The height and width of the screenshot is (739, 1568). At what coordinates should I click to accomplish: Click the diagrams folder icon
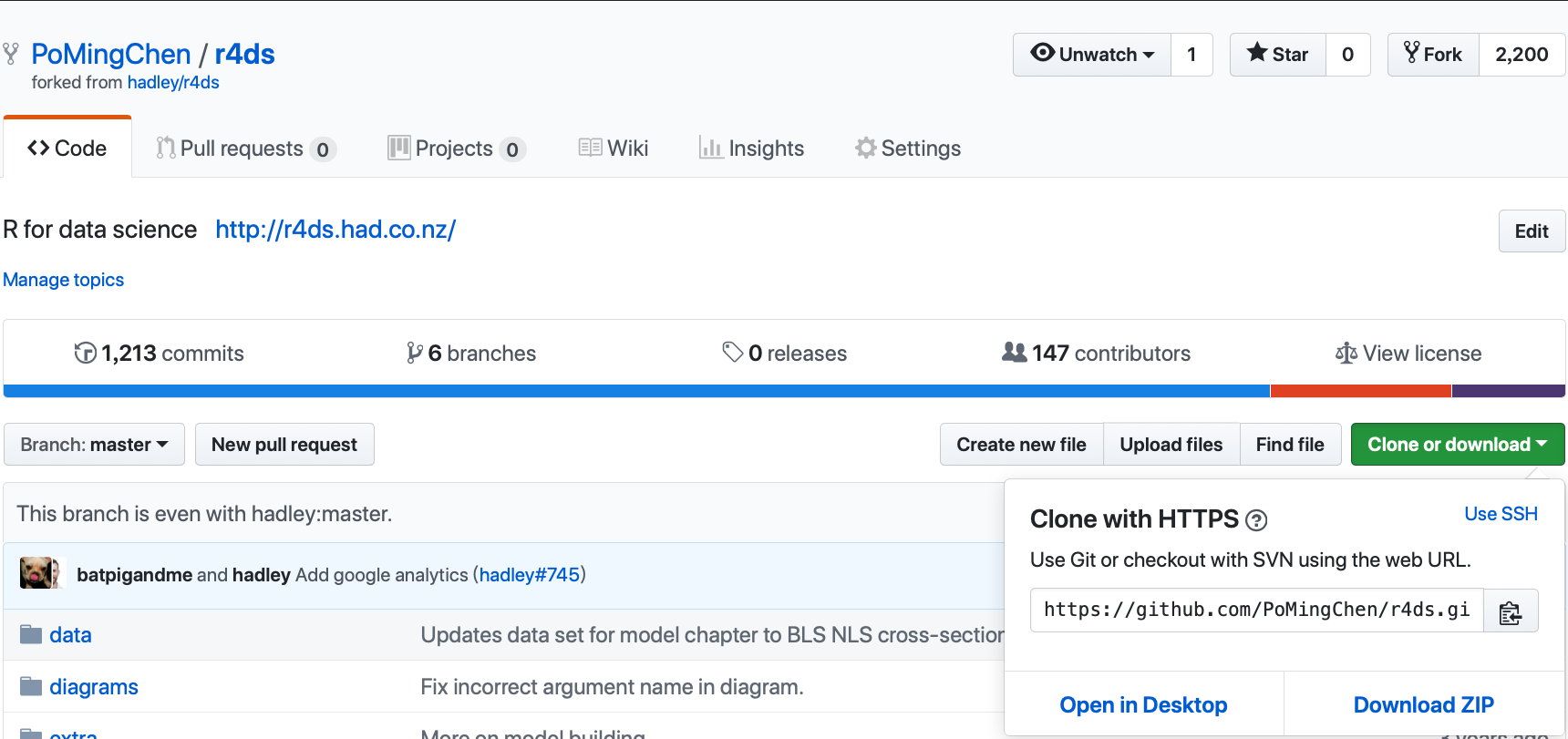31,686
